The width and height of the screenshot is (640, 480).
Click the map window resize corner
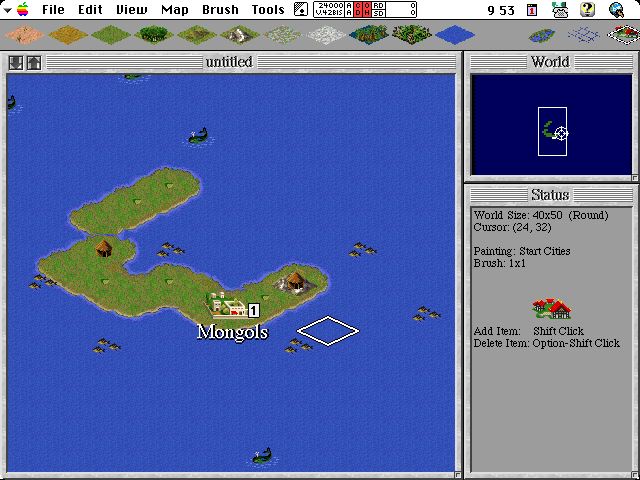(458, 475)
